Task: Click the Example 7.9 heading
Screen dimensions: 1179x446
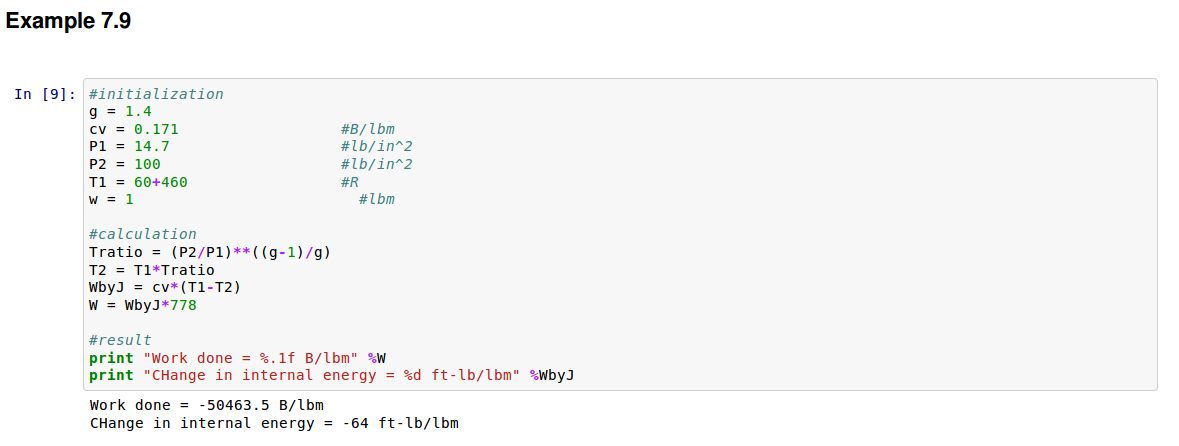Action: tap(68, 21)
